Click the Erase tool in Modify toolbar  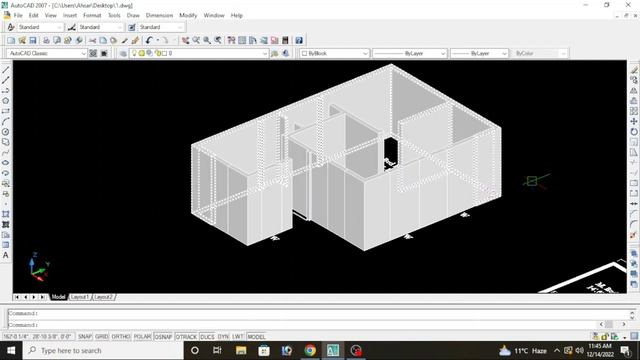[x=633, y=70]
